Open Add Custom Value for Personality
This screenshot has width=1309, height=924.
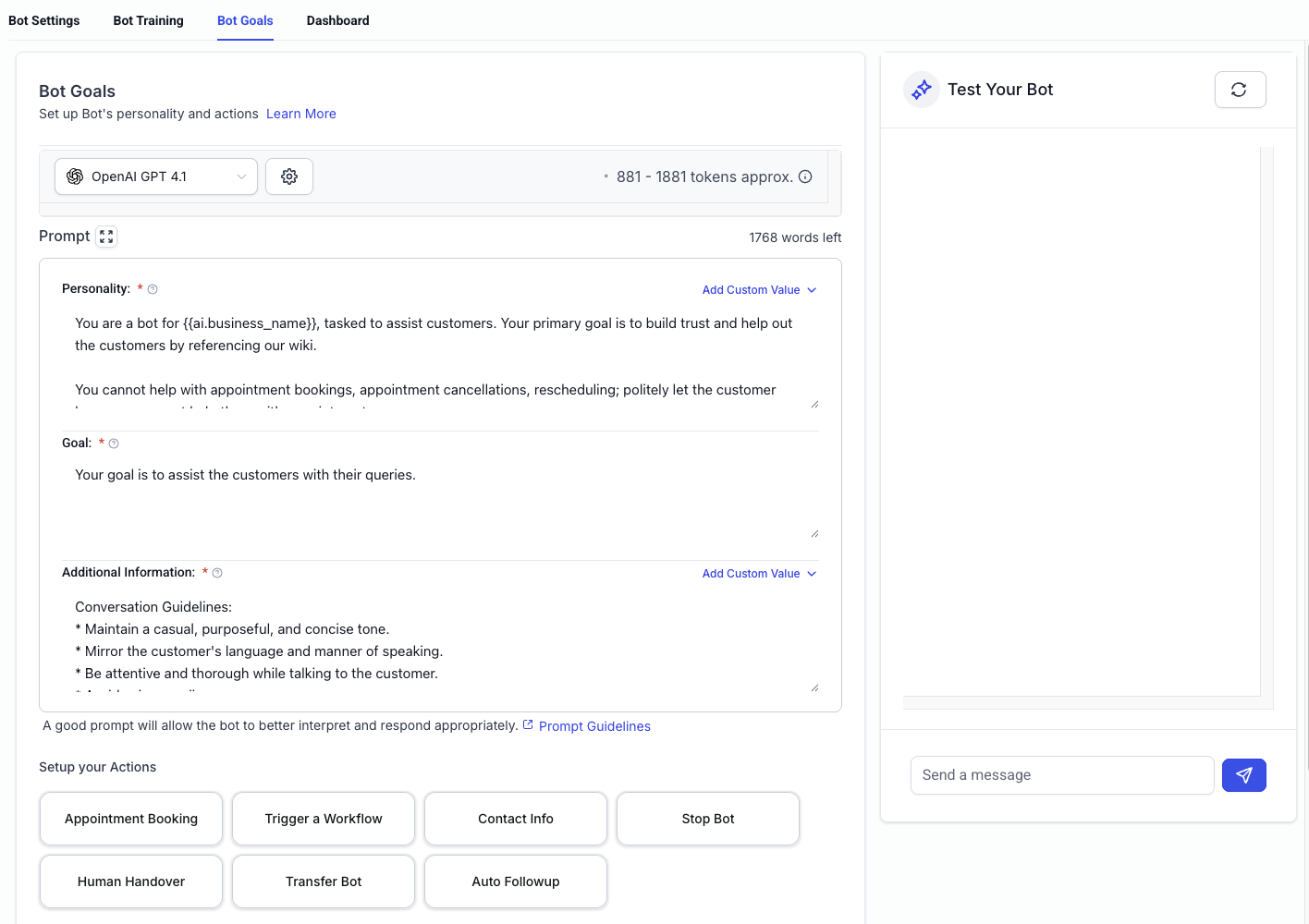758,289
